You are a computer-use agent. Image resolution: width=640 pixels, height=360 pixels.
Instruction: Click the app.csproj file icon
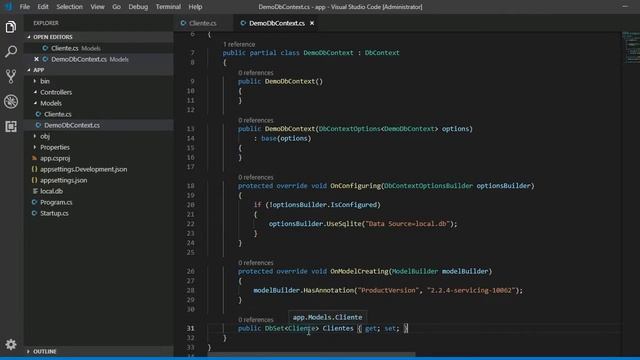[x=34, y=158]
